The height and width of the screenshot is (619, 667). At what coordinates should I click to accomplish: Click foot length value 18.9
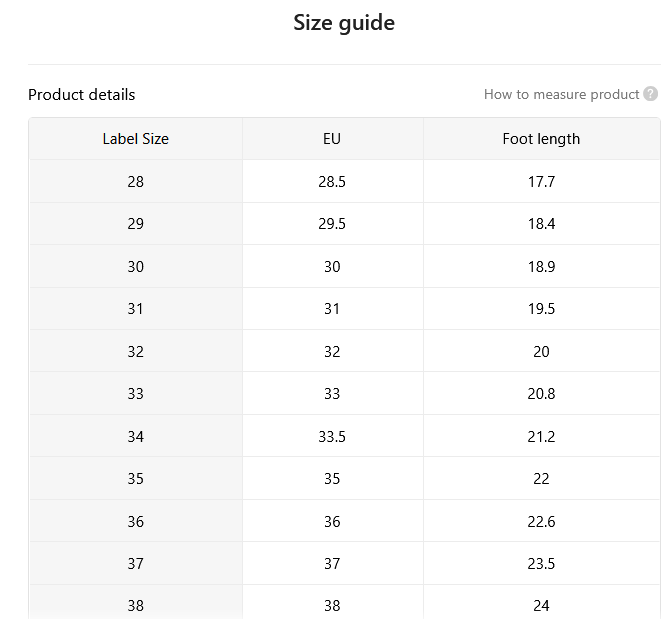click(542, 266)
